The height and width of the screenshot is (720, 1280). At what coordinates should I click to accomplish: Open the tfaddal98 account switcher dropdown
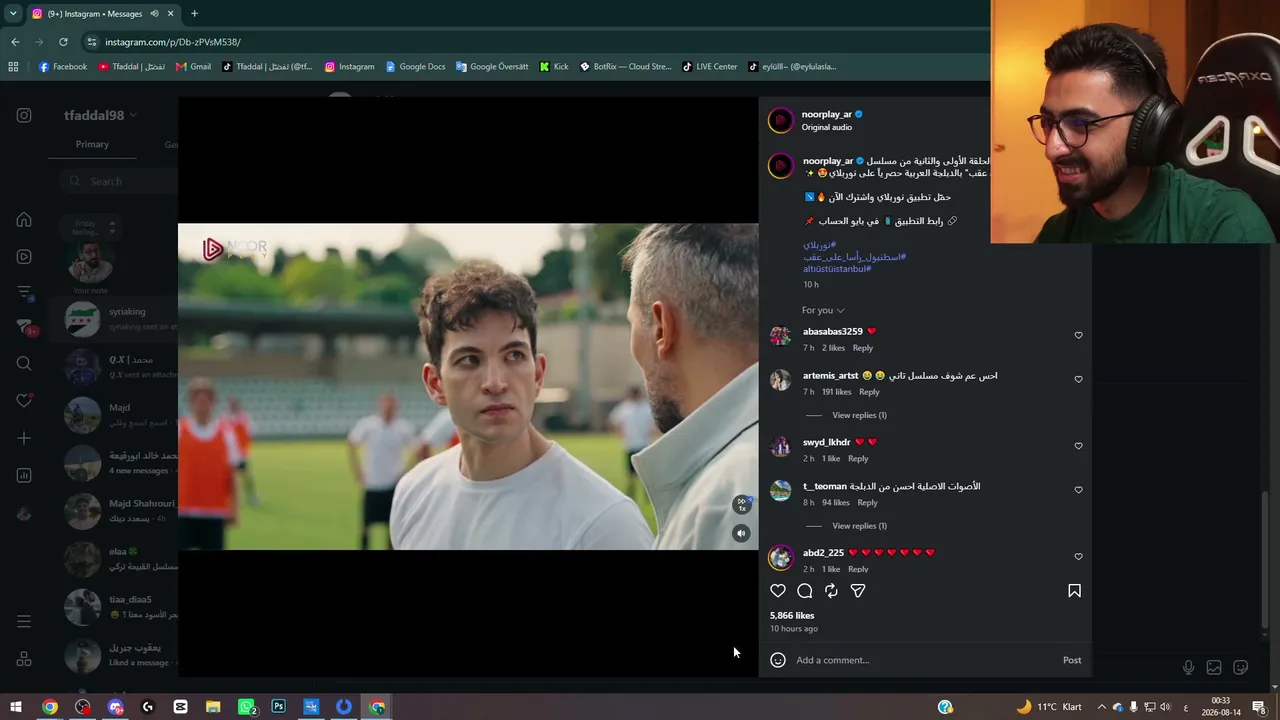click(101, 115)
